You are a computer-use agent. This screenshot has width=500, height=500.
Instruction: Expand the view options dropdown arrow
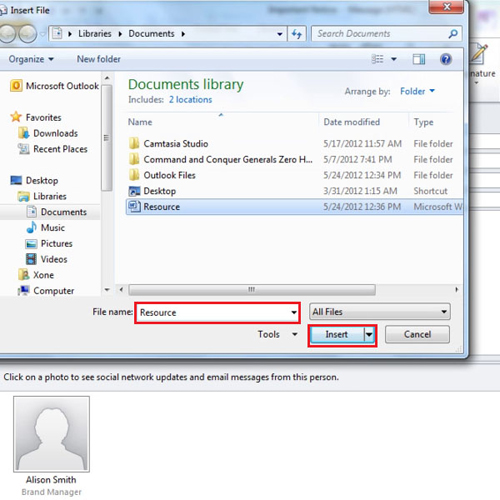tap(394, 59)
